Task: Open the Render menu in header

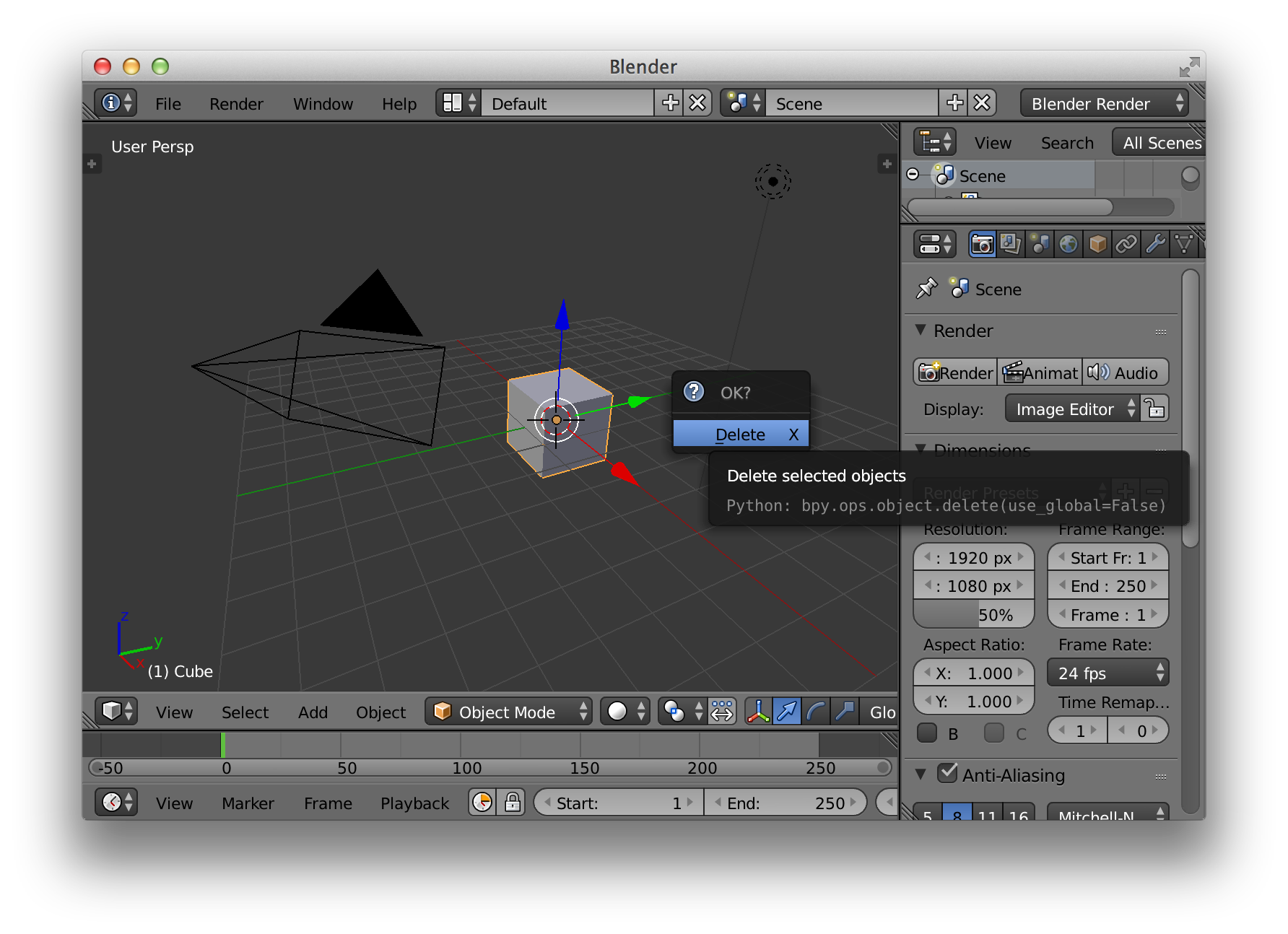Action: (236, 104)
